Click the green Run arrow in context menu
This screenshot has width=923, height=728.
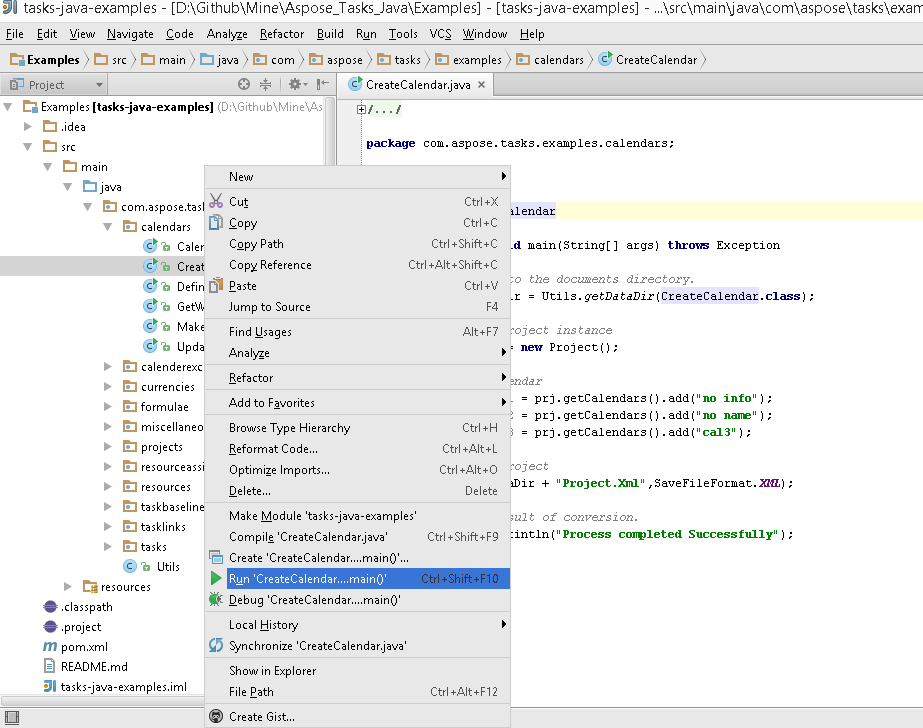click(216, 579)
